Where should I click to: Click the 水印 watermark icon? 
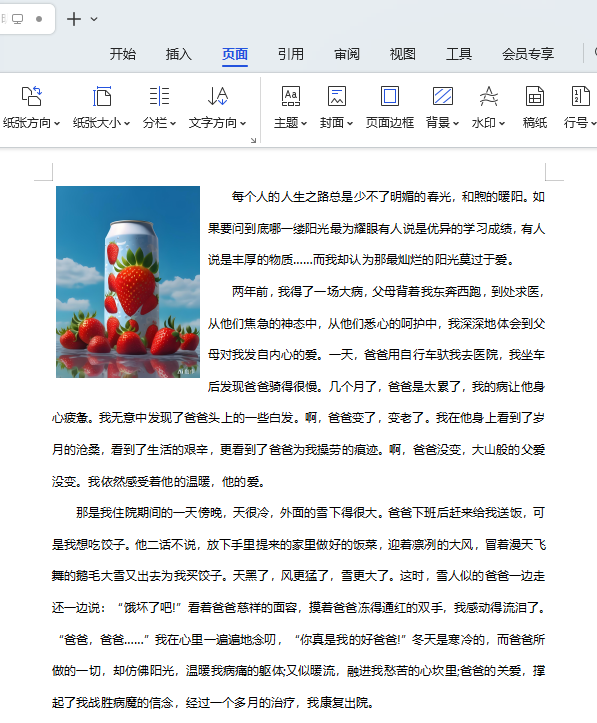489,96
